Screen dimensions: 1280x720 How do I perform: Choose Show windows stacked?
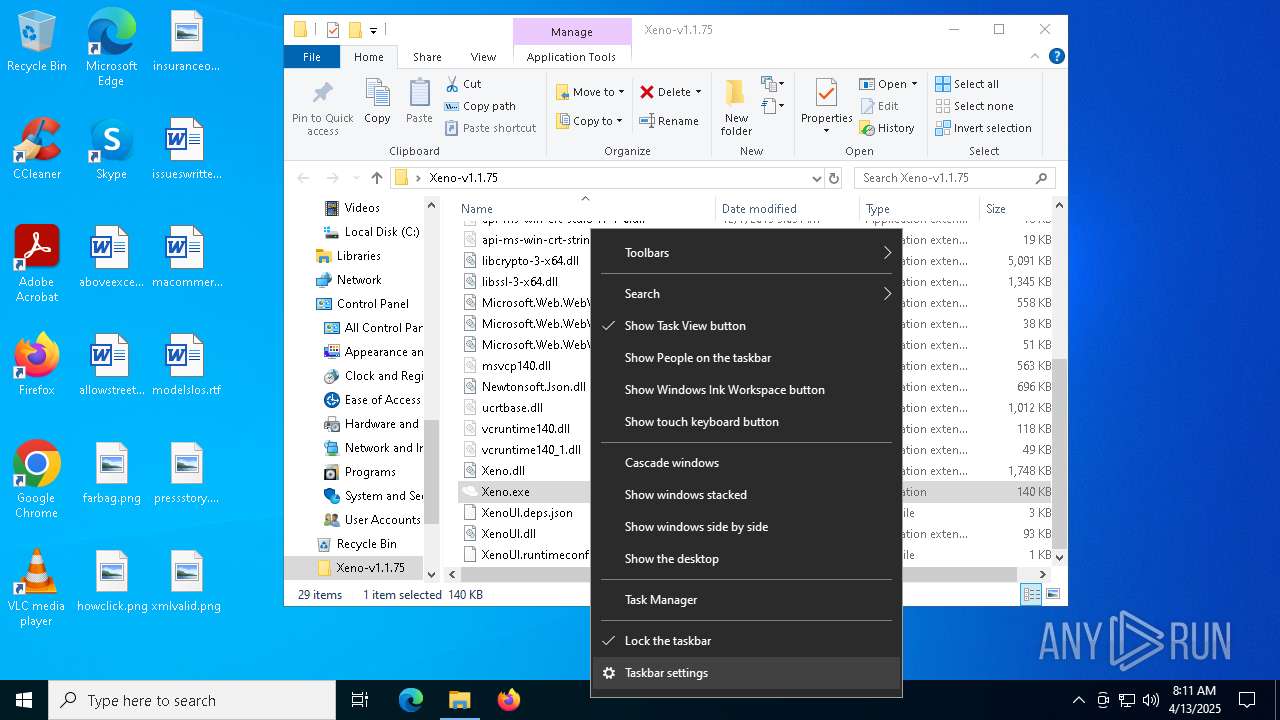pyautogui.click(x=746, y=495)
